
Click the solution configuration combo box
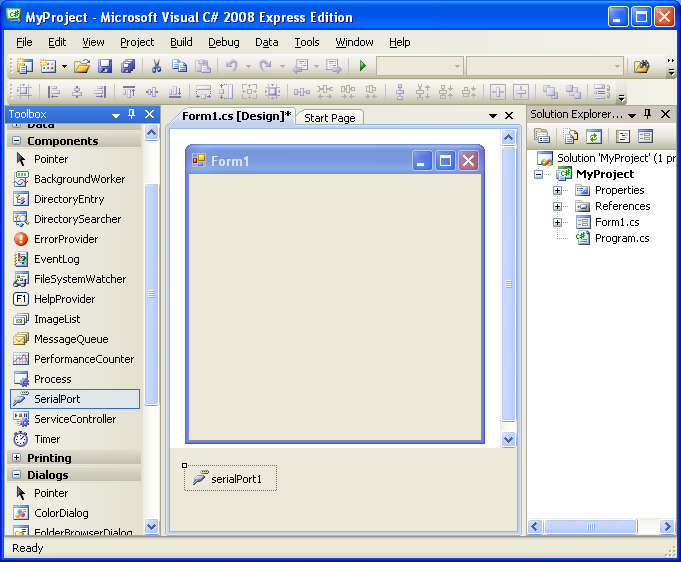coord(419,66)
